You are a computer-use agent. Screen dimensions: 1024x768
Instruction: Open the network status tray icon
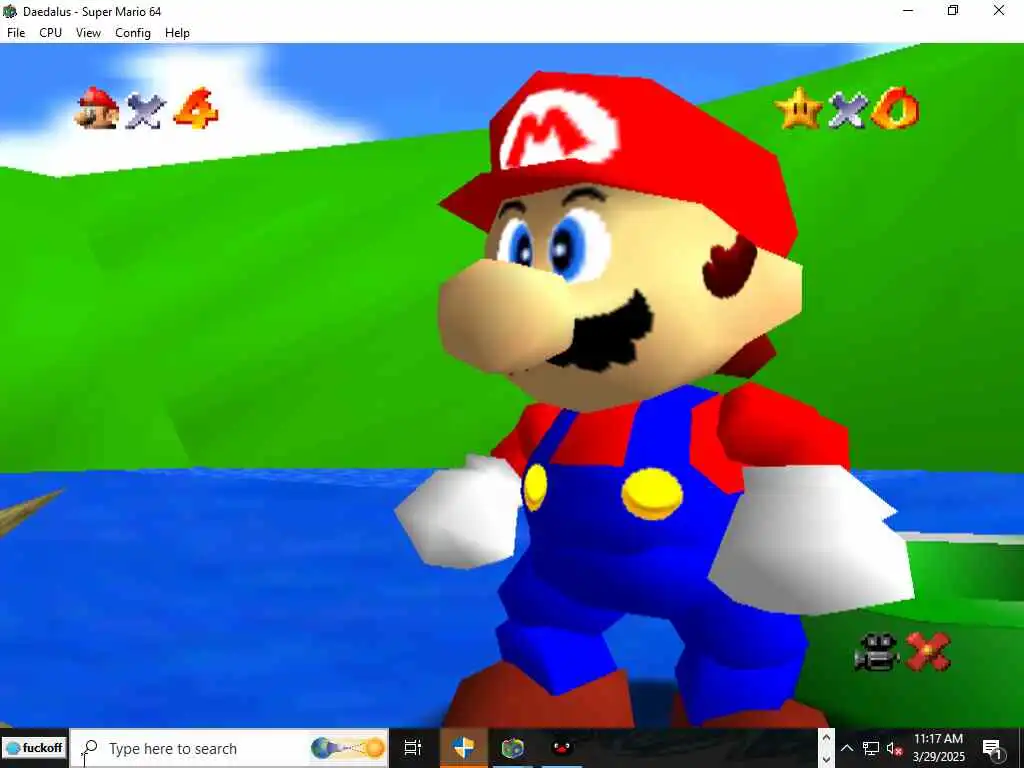[871, 748]
